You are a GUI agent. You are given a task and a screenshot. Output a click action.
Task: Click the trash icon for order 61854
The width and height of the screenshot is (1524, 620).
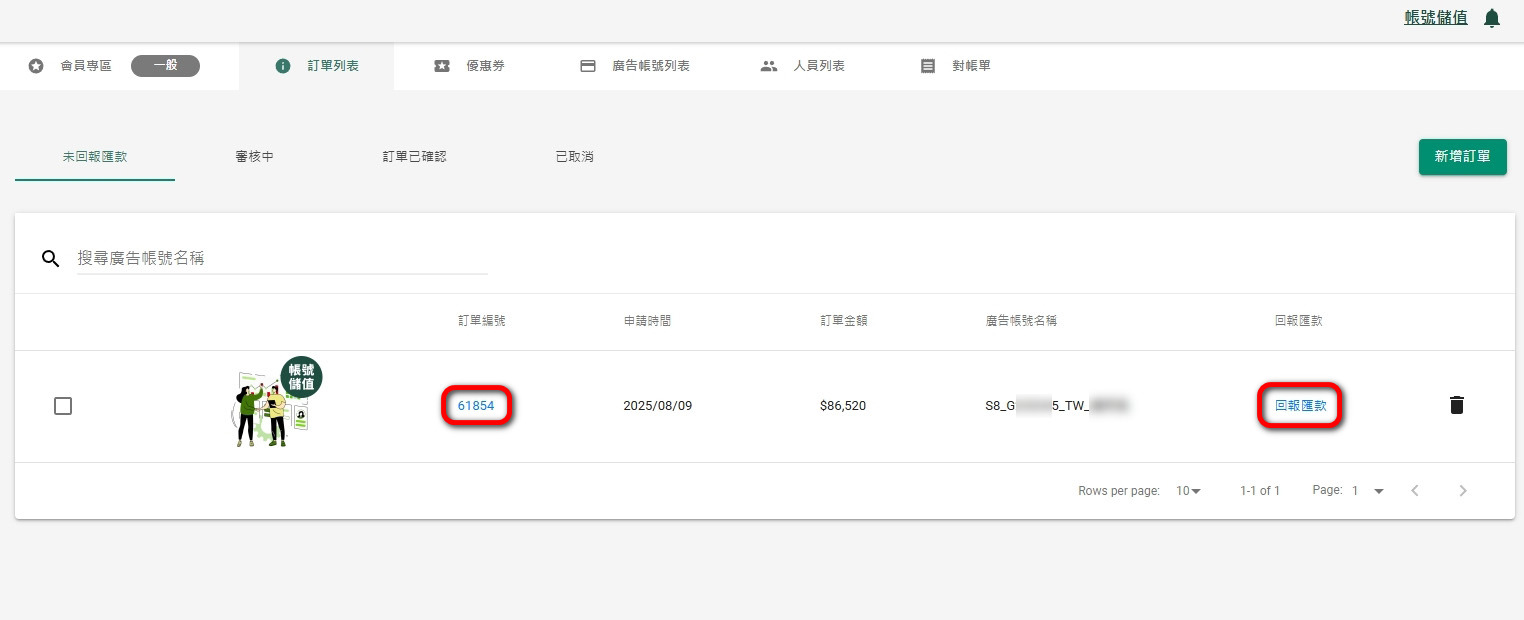(1457, 405)
